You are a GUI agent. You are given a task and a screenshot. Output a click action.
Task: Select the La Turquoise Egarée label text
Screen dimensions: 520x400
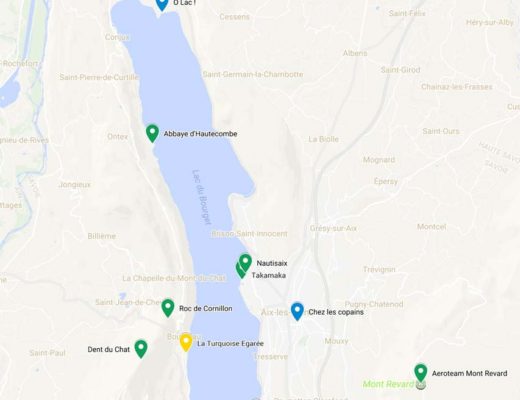point(230,343)
